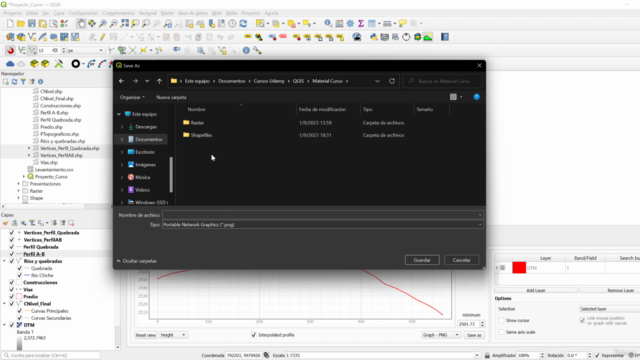The height and width of the screenshot is (360, 640).
Task: Click the red DTM color swatch
Action: coord(519,268)
